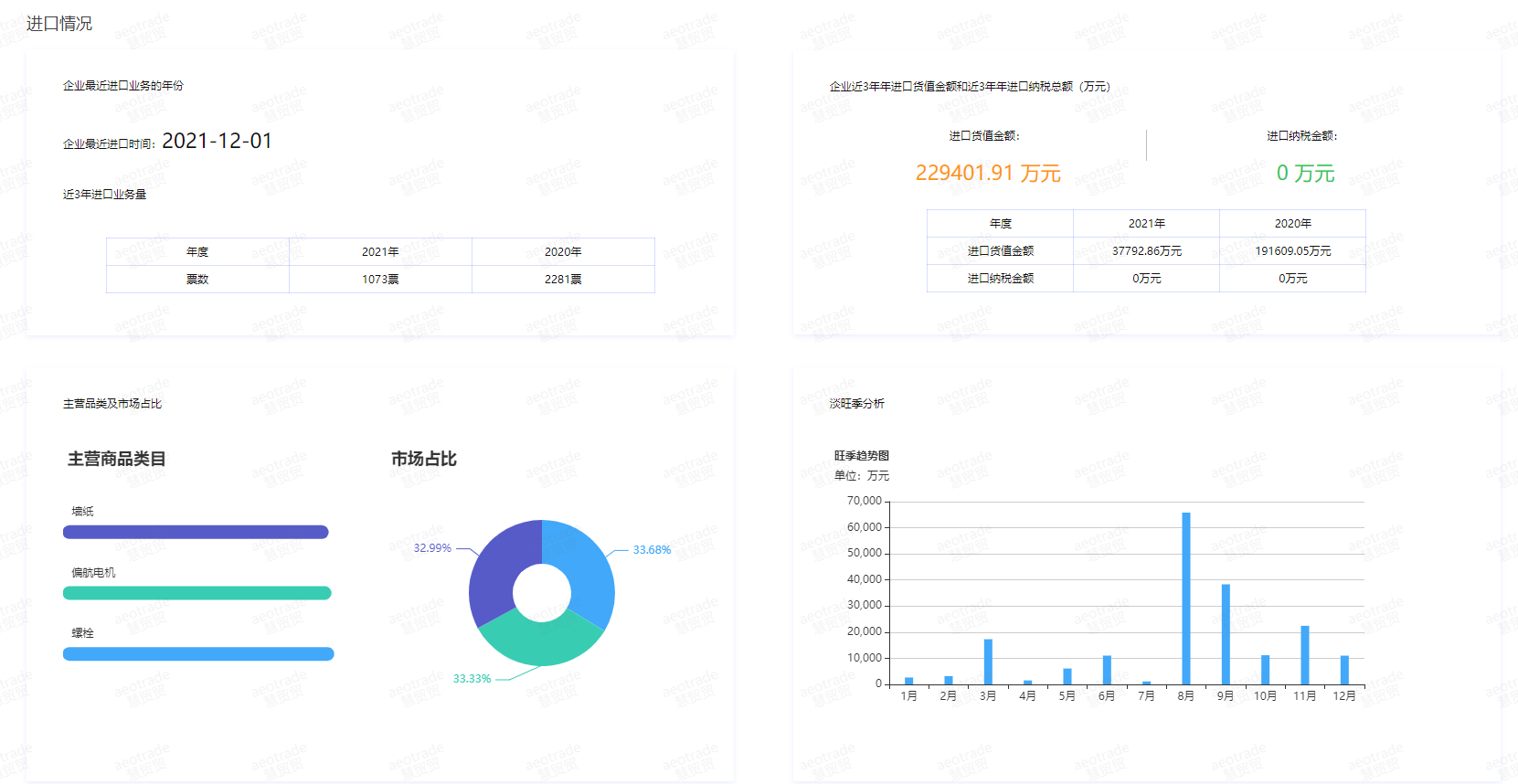Click the total value 229401.91 万元
The width and height of the screenshot is (1518, 784).
click(988, 173)
